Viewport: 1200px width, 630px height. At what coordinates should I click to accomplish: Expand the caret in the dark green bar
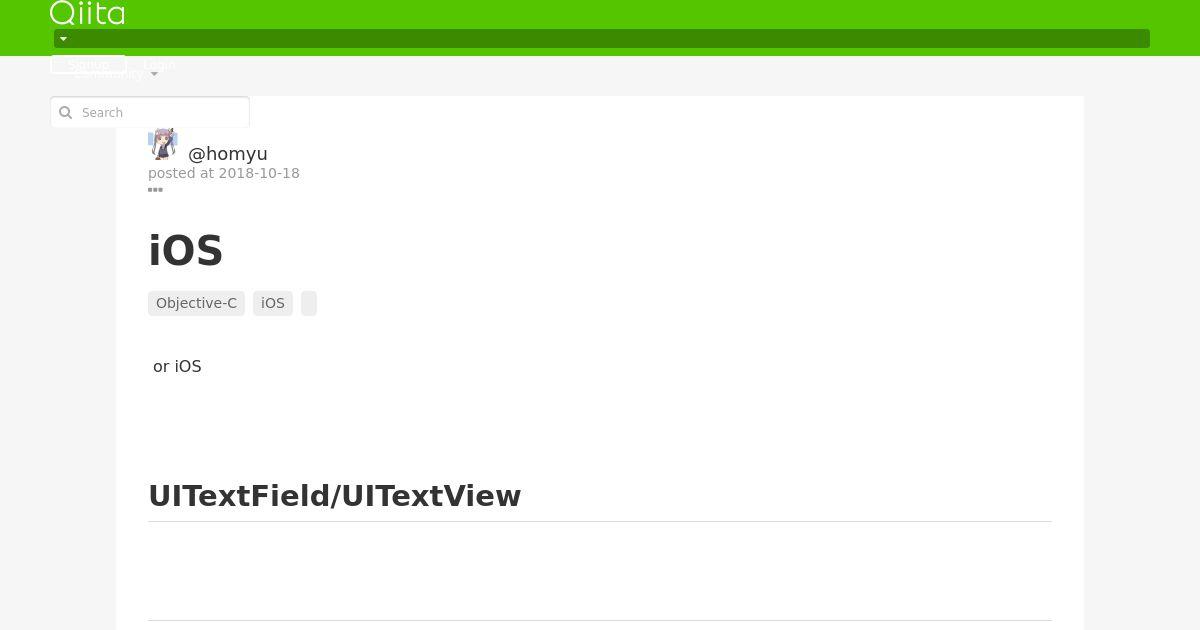tap(63, 39)
